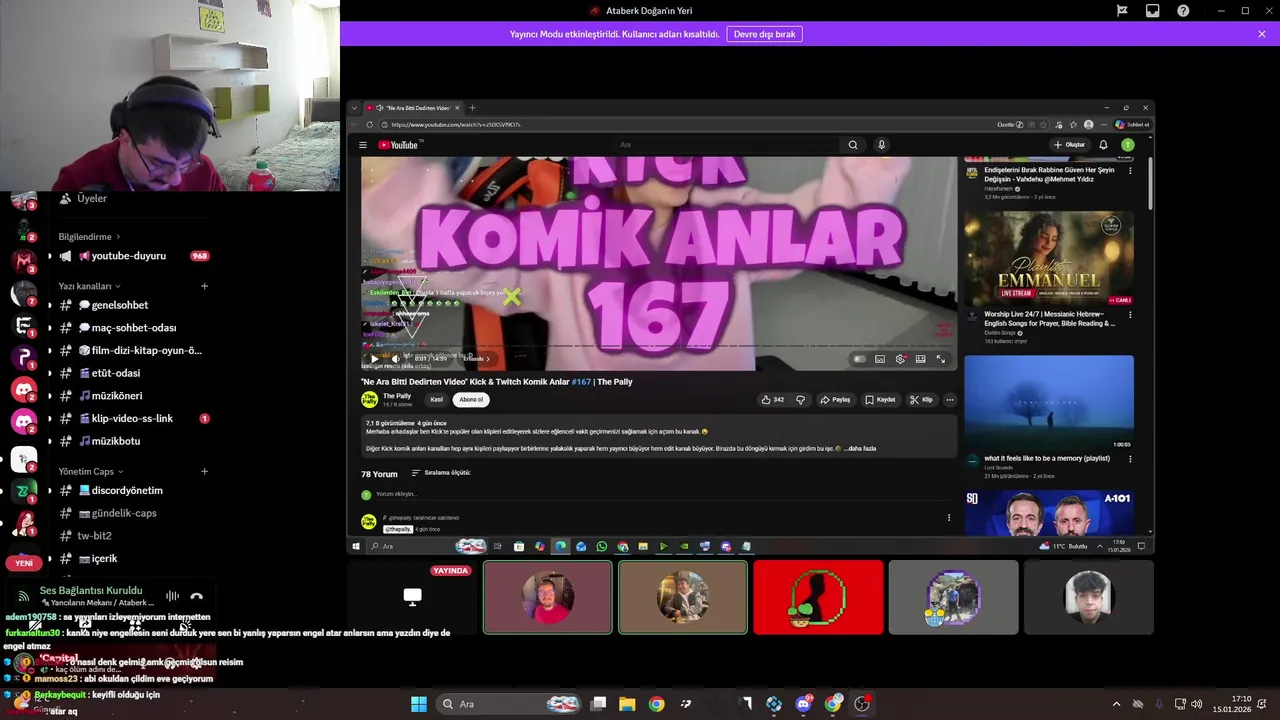Open the genelsohbet channel
The height and width of the screenshot is (720, 1280).
[x=133, y=305]
